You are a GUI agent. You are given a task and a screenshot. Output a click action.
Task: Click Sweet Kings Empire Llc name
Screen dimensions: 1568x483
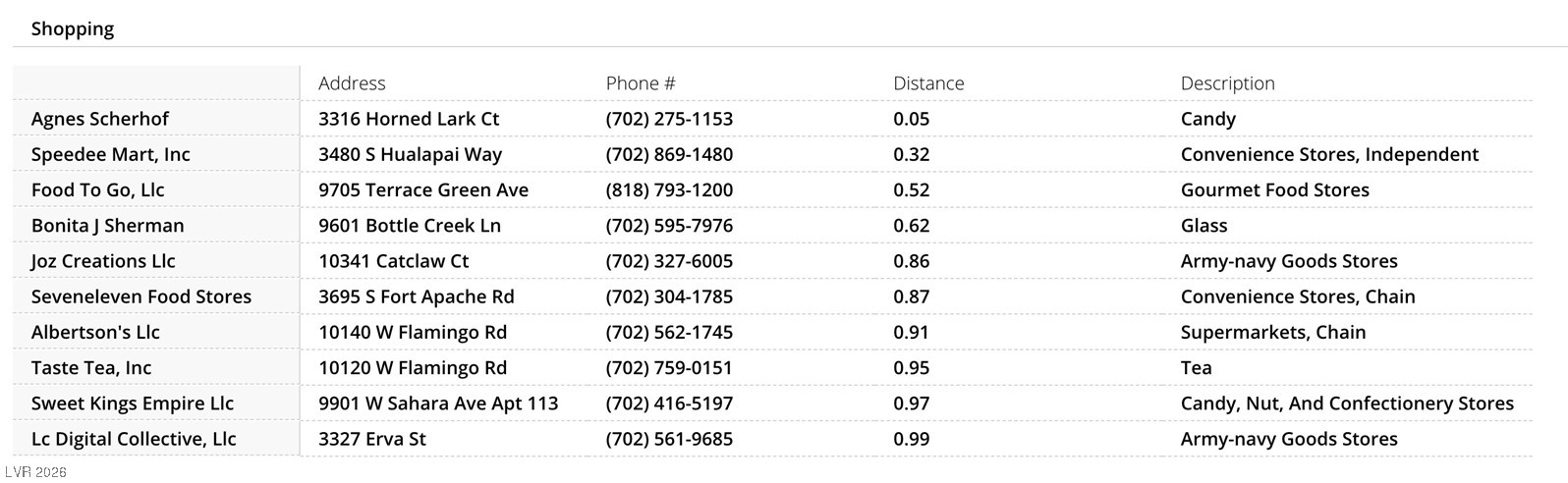click(133, 403)
